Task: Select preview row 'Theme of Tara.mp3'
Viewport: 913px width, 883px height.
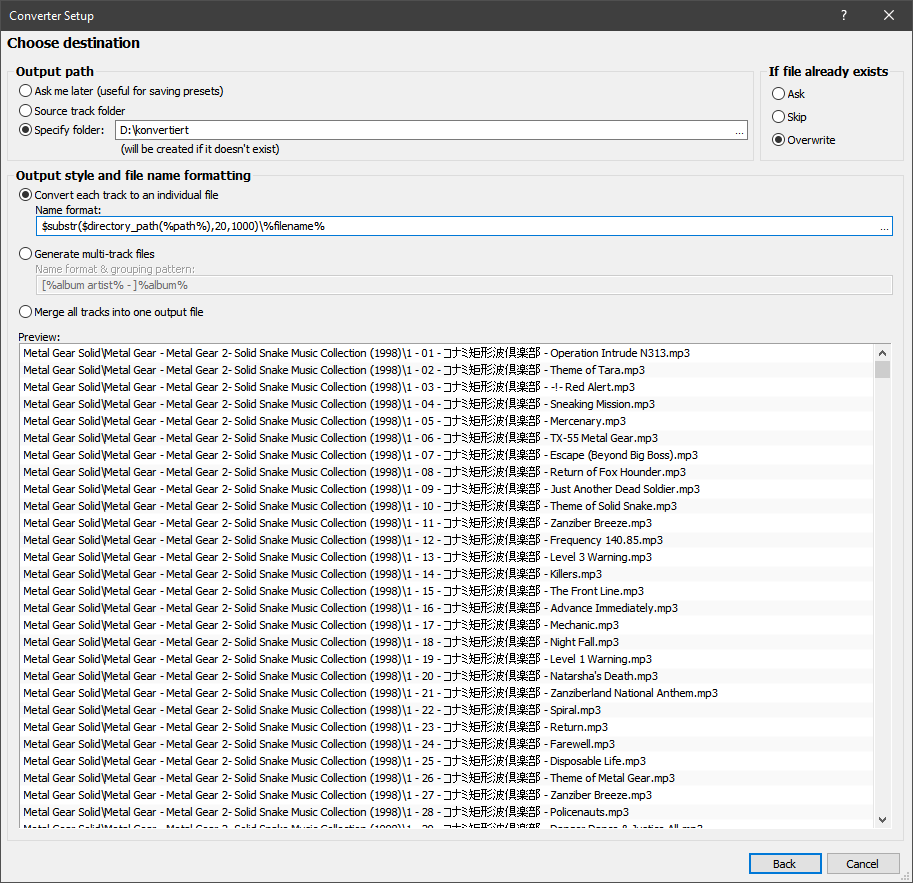Action: click(x=447, y=370)
